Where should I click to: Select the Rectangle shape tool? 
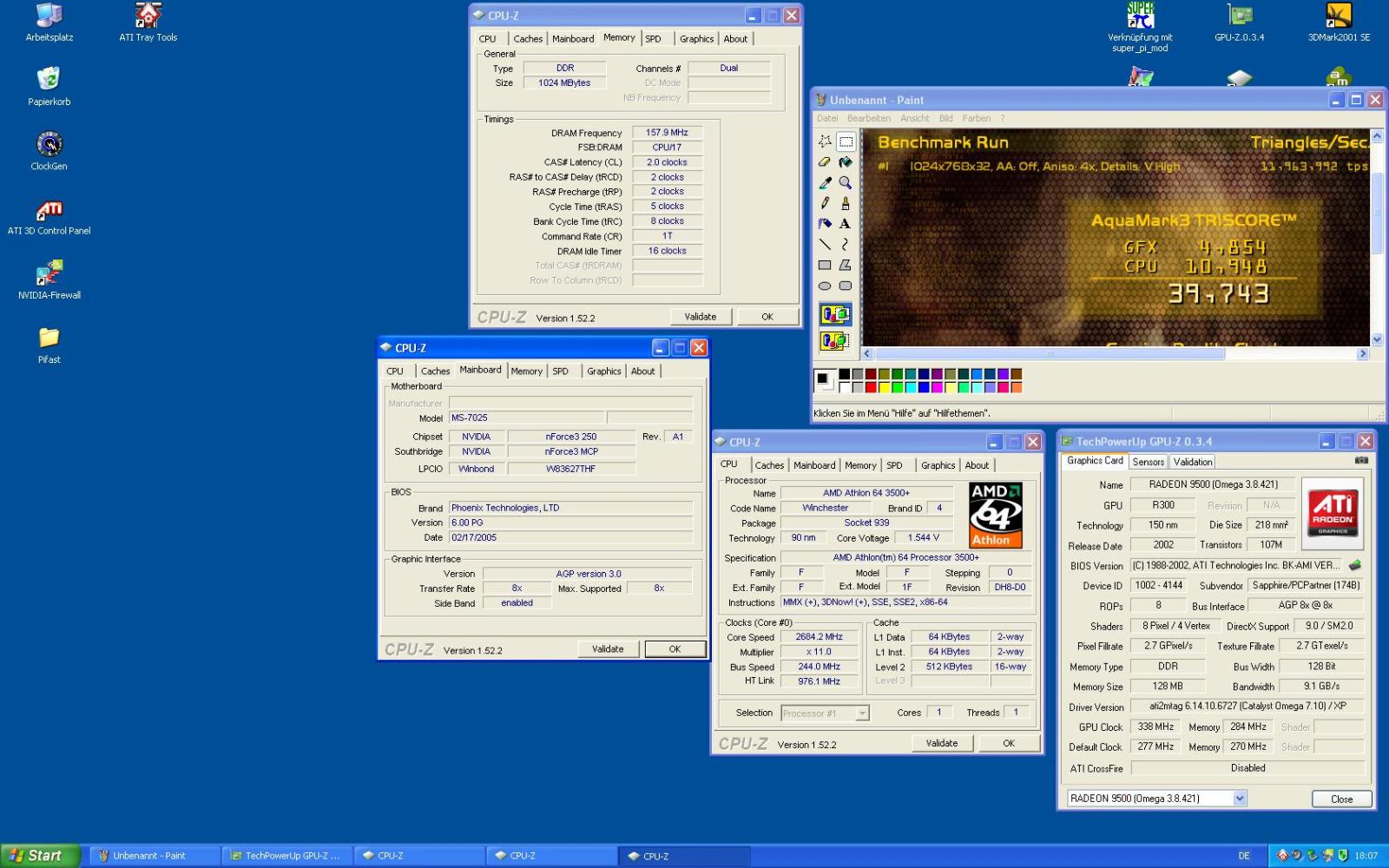pos(825,266)
